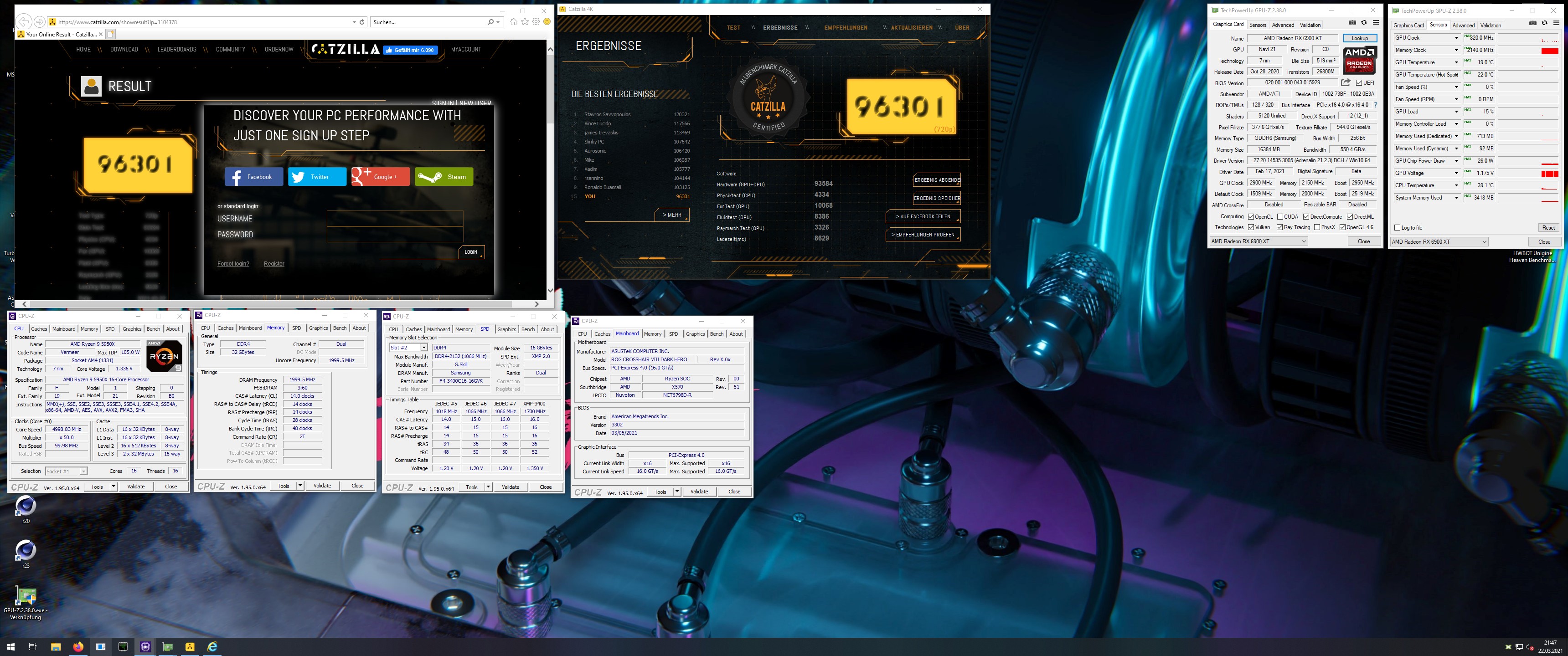This screenshot has height=656, width=1568.
Task: Open Socket #1 selection dropdown in CPU-Z
Action: pyautogui.click(x=83, y=471)
